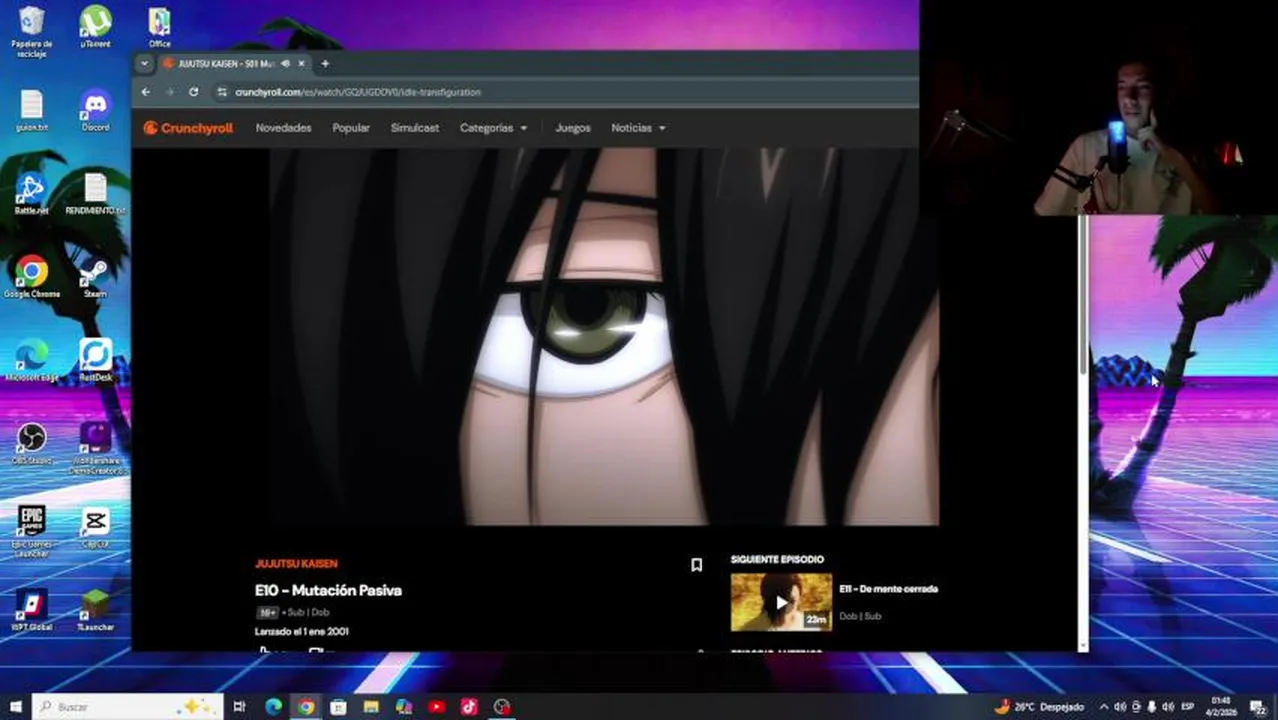Click the anime video player
1278x720 pixels.
click(x=604, y=336)
